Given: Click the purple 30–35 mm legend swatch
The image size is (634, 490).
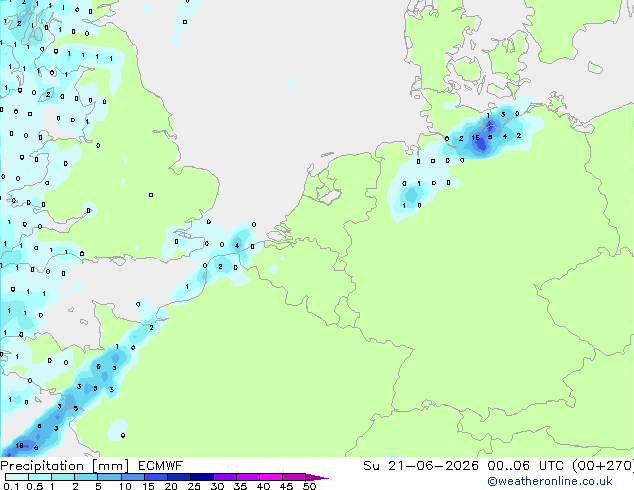Looking at the screenshot, I should (x=225, y=477).
